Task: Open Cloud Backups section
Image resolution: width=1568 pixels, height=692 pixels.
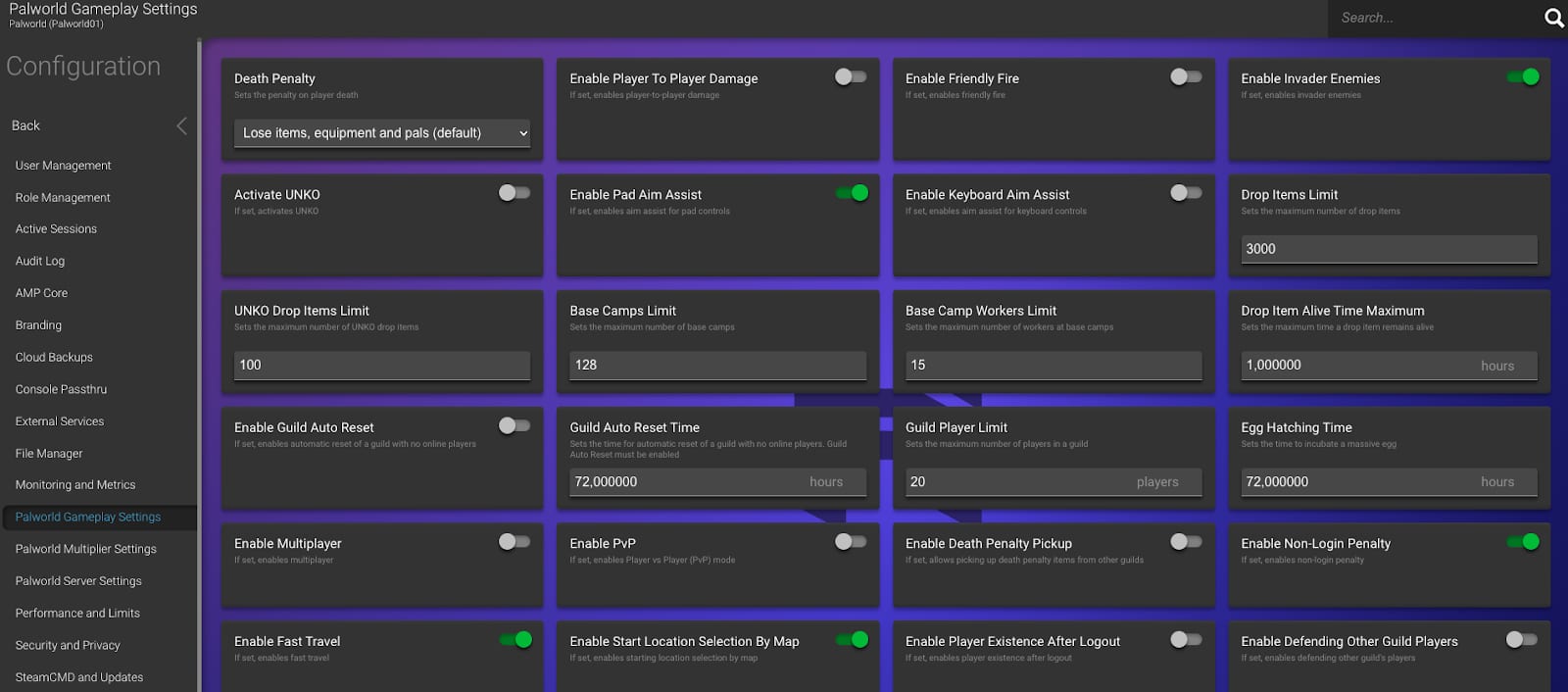Action: (x=54, y=357)
